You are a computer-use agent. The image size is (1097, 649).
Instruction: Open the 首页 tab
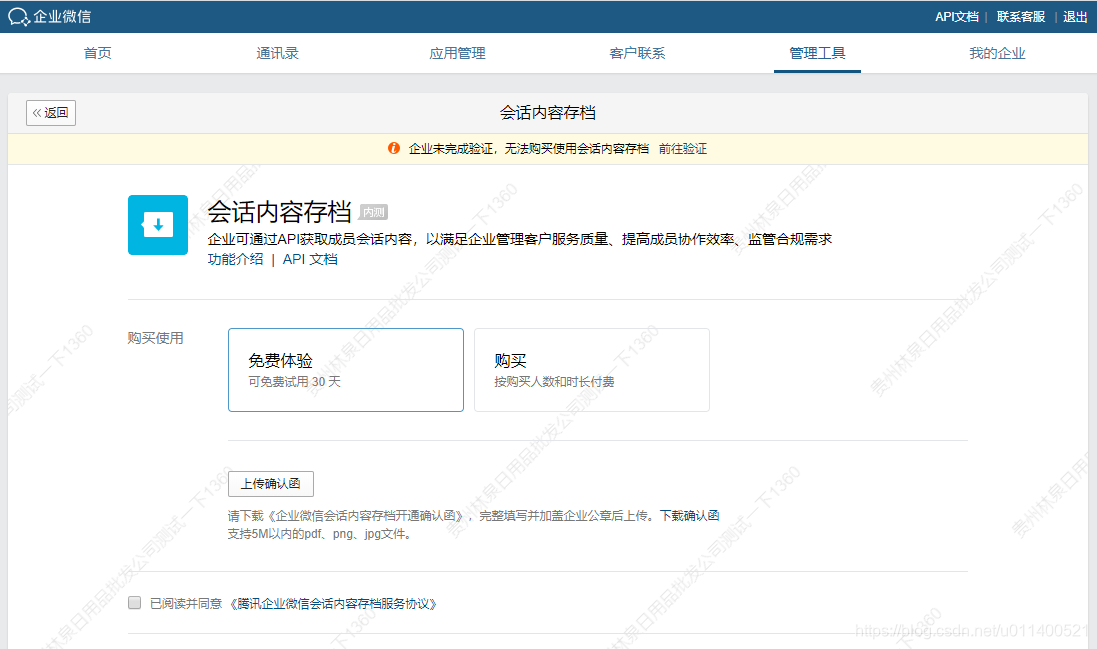[x=97, y=53]
